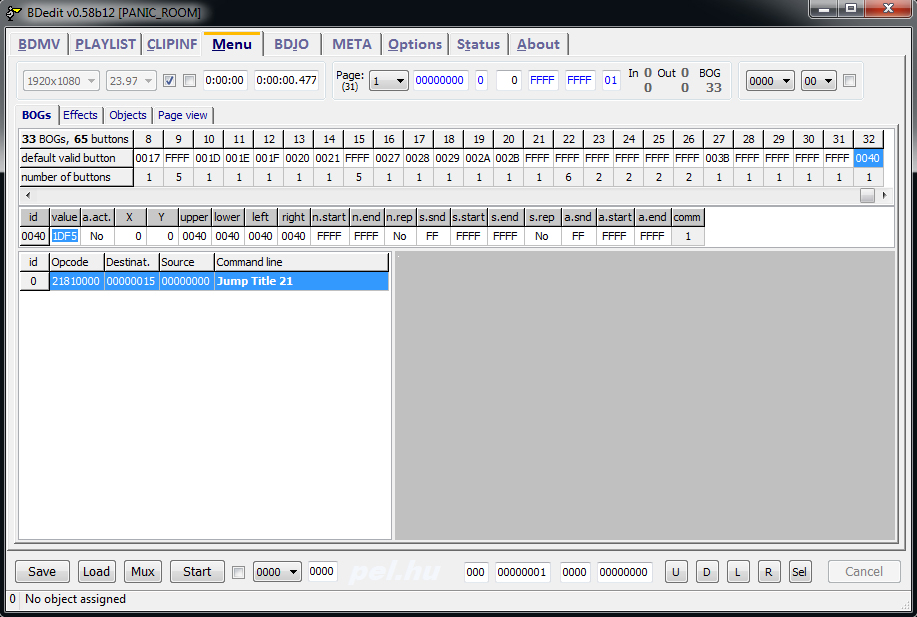The width and height of the screenshot is (917, 617).
Task: Select BOG column 22 header
Action: (568, 139)
